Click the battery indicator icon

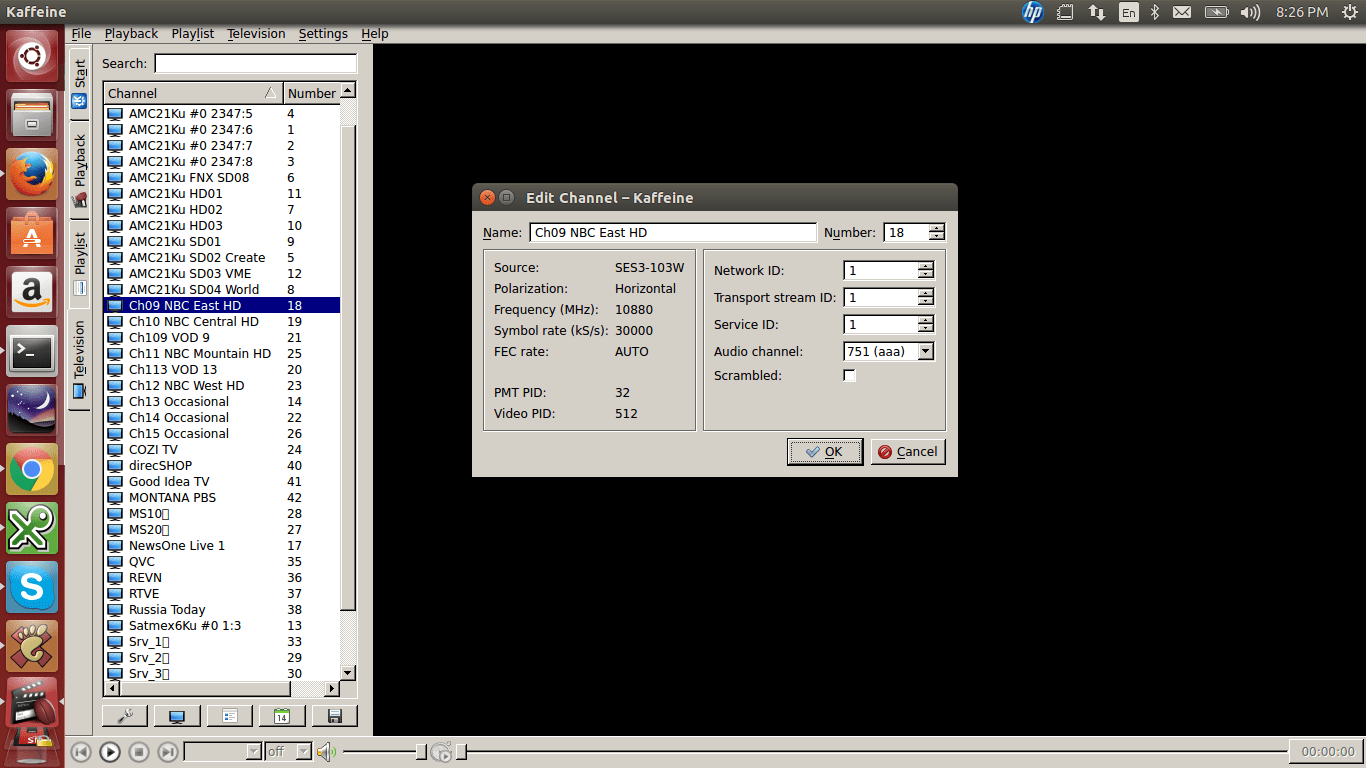[x=1216, y=13]
